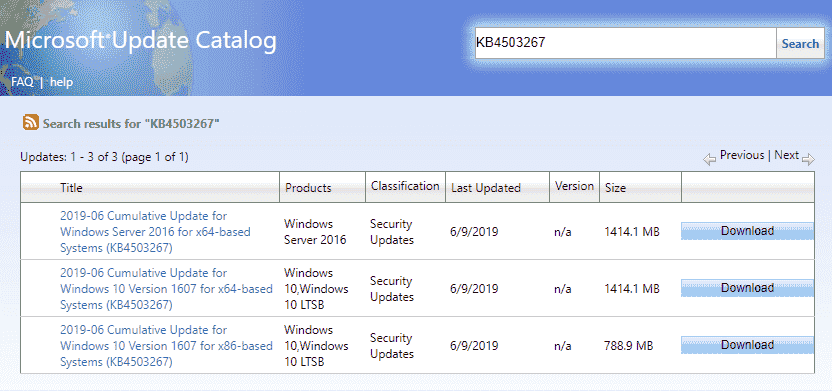Image resolution: width=832 pixels, height=391 pixels.
Task: Click the KB4503267 search input field
Action: (x=626, y=43)
